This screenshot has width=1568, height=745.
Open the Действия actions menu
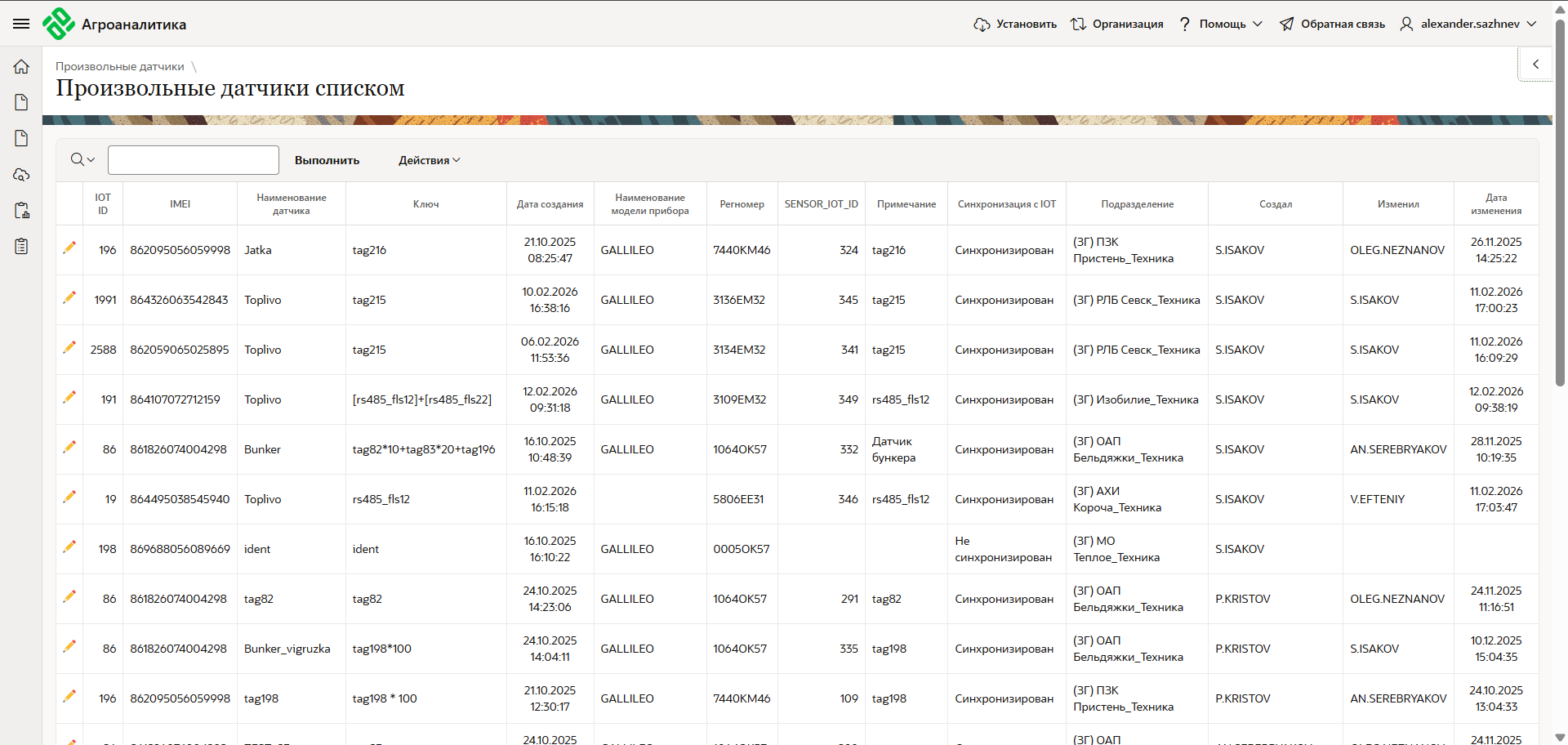point(429,160)
